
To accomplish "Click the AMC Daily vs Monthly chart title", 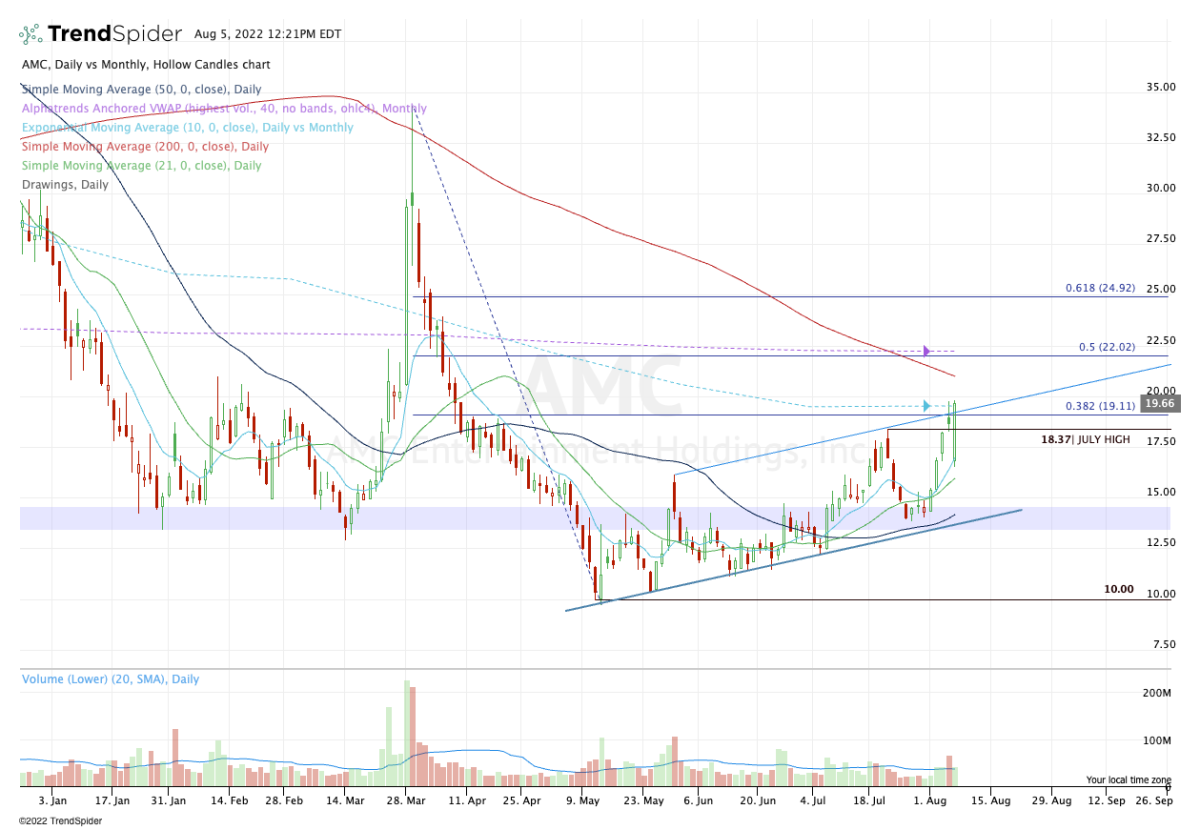I will point(144,65).
